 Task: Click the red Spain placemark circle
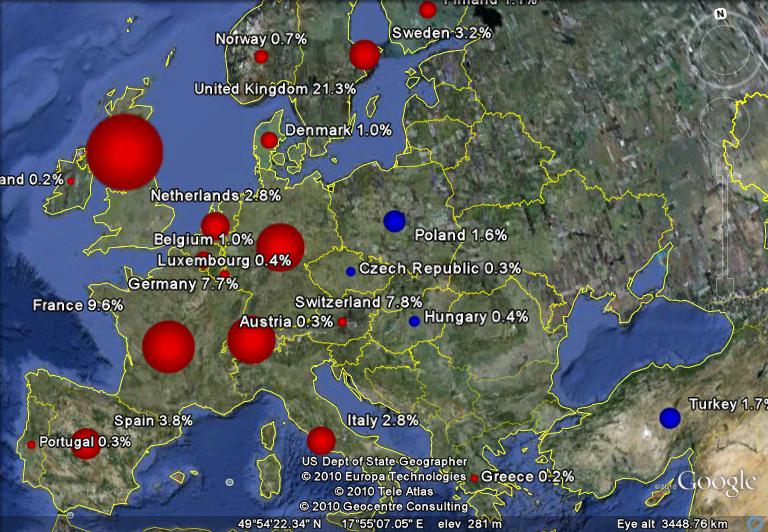[86, 444]
